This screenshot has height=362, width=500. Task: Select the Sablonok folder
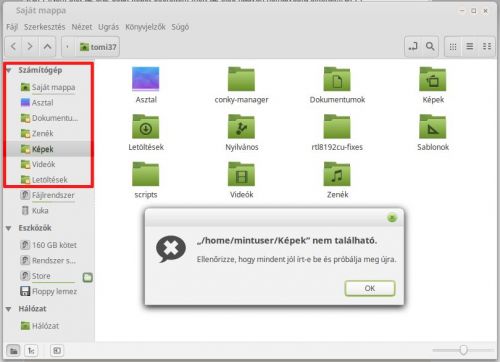[433, 133]
